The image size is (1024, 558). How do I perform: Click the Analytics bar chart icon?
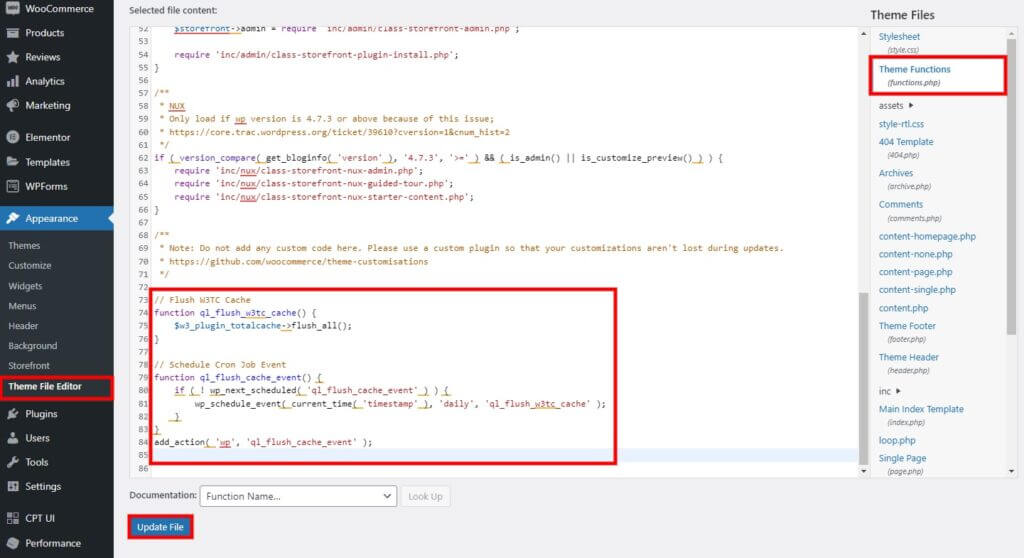12,81
